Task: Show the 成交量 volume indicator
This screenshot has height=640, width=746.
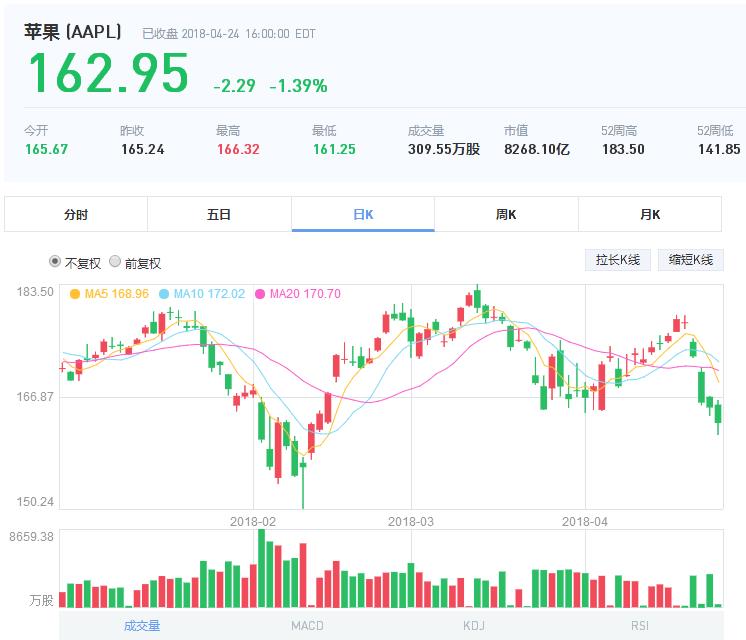Action: [x=142, y=625]
